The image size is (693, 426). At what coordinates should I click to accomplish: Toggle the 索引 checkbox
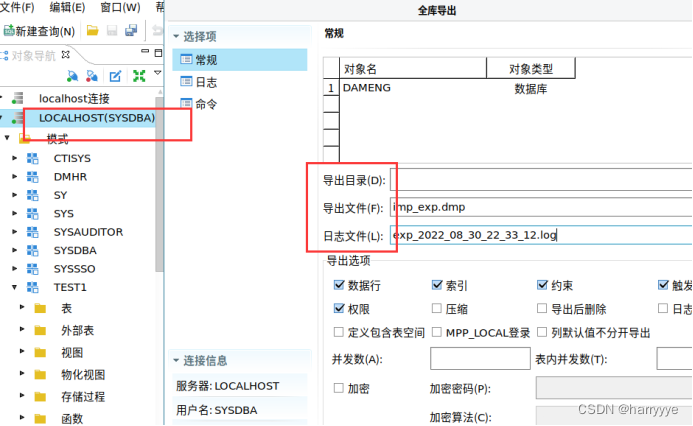(437, 285)
